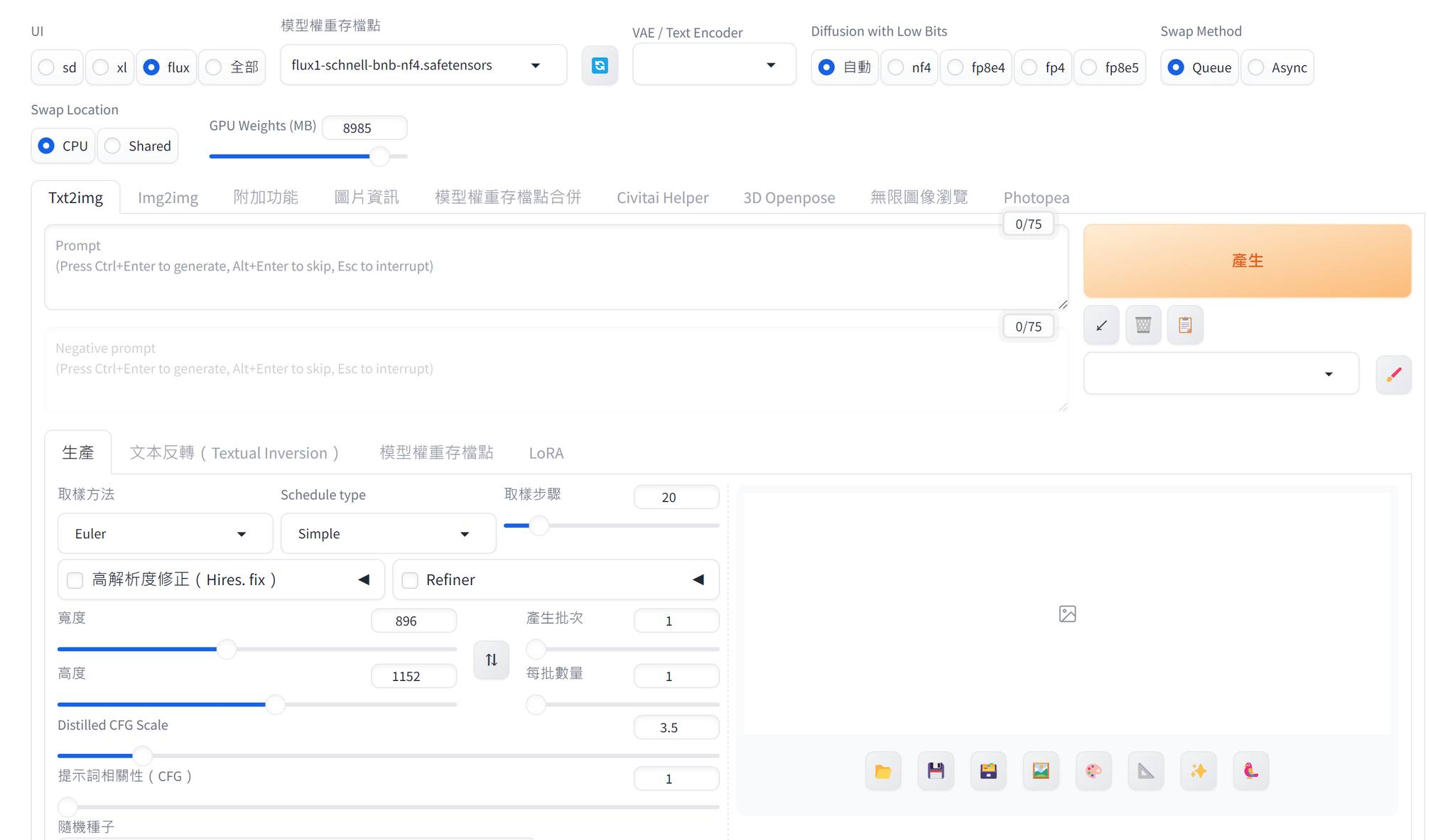Open the 3D Openpose tab
Image resolution: width=1455 pixels, height=840 pixels.
click(x=789, y=197)
